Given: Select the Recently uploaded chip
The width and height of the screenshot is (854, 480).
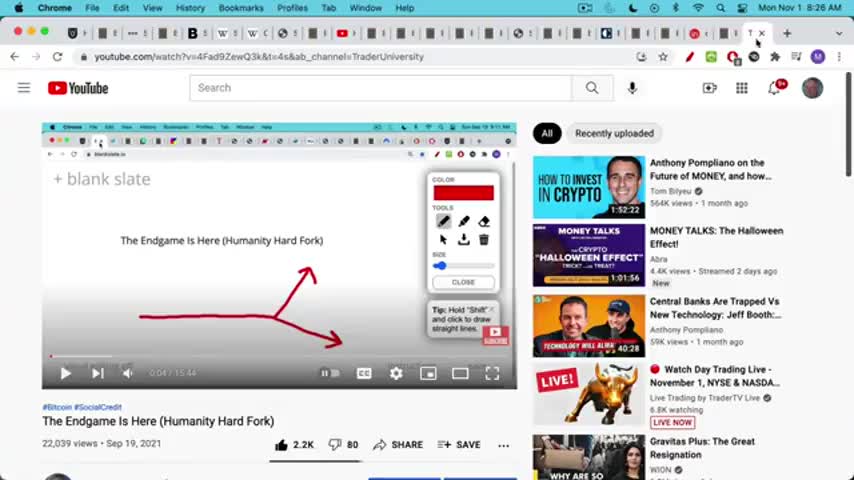Looking at the screenshot, I should point(614,133).
